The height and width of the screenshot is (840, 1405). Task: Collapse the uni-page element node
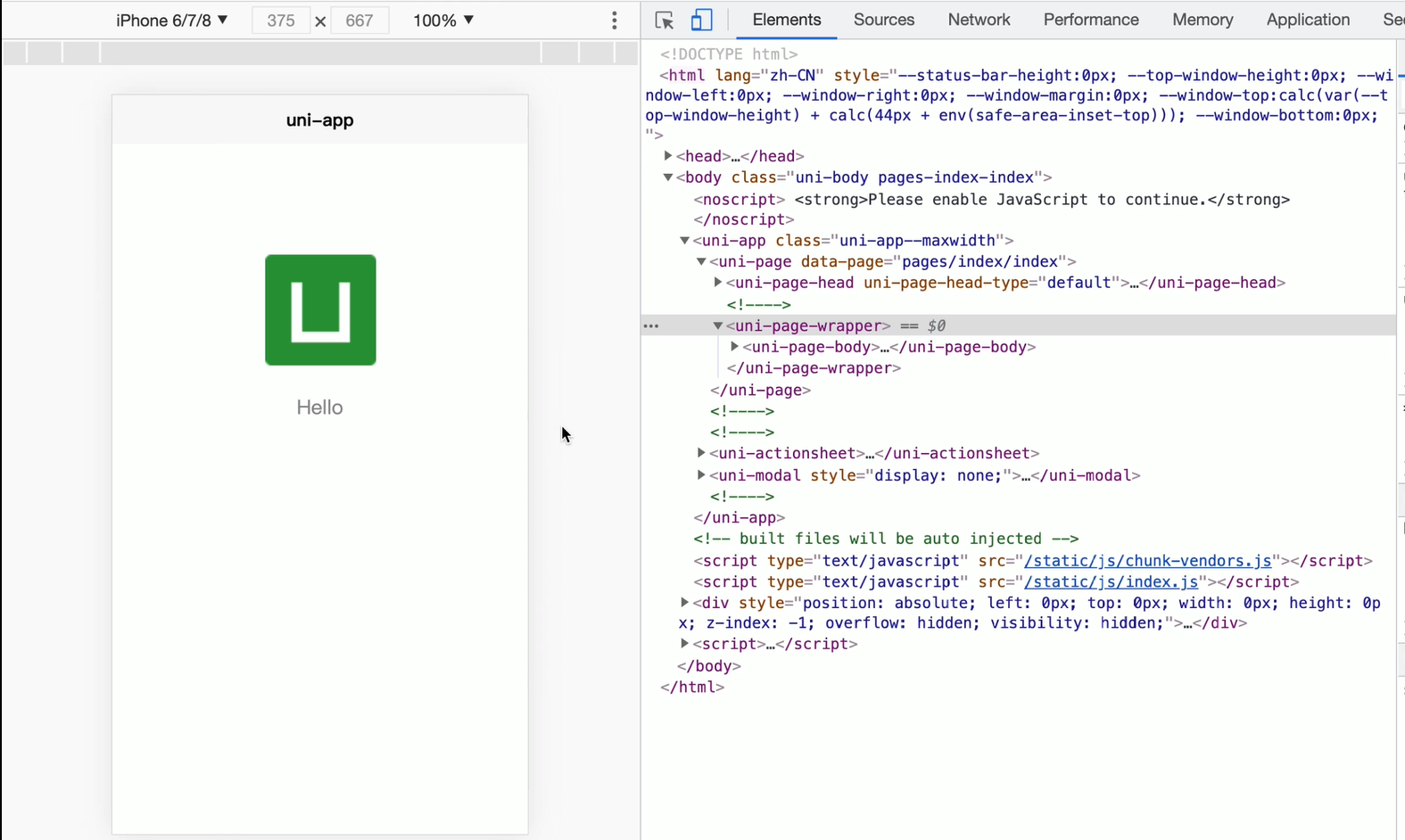(x=701, y=262)
